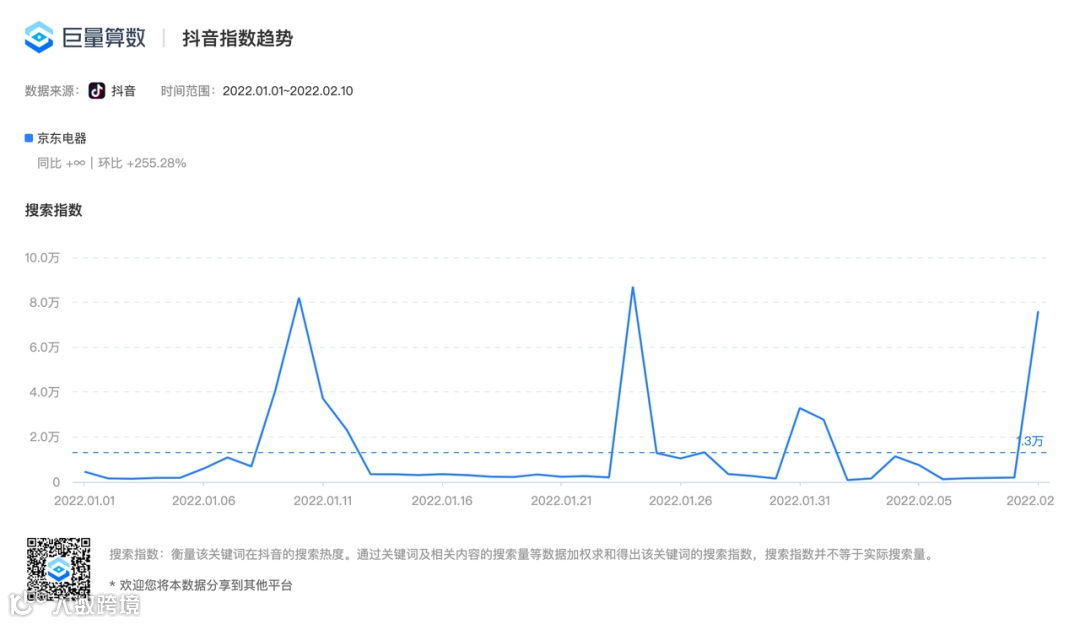The width and height of the screenshot is (1080, 624).
Task: Click the 2022.01.31 x-axis date
Action: [x=799, y=501]
